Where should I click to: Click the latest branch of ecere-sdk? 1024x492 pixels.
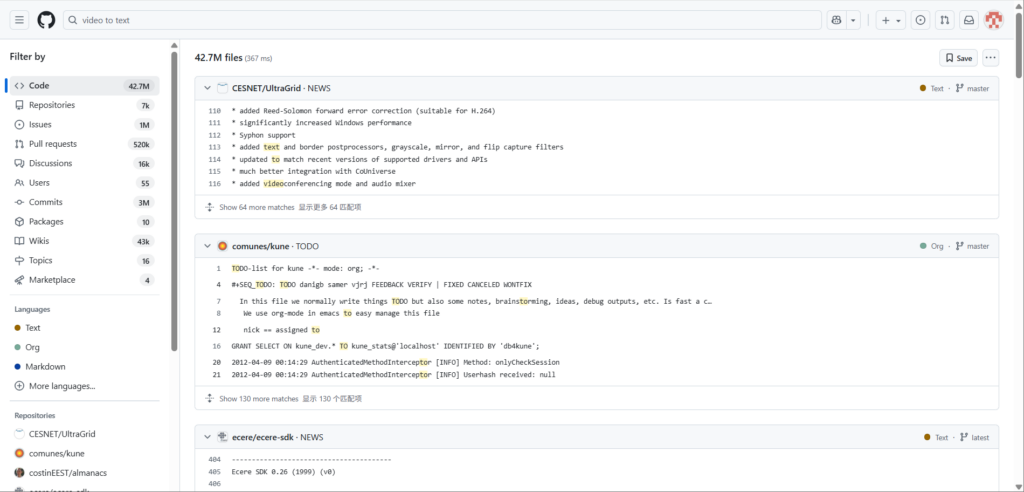[972, 437]
